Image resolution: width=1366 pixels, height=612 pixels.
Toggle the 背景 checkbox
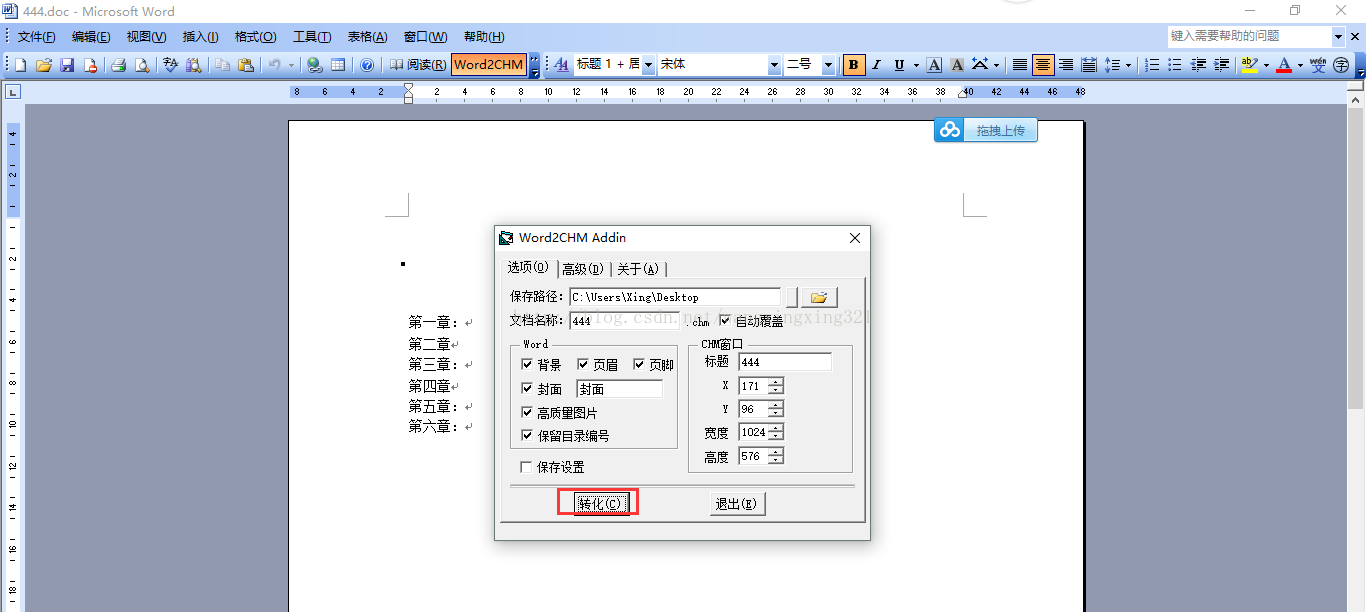tap(527, 365)
